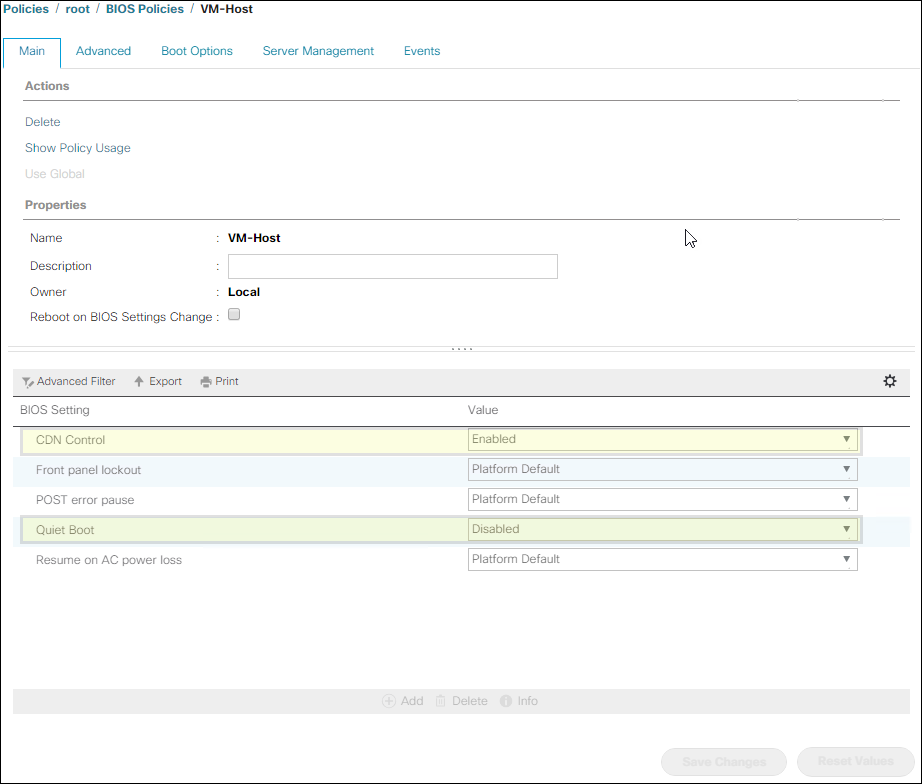
Task: Open the CDN Control value dropdown
Action: pyautogui.click(x=663, y=439)
